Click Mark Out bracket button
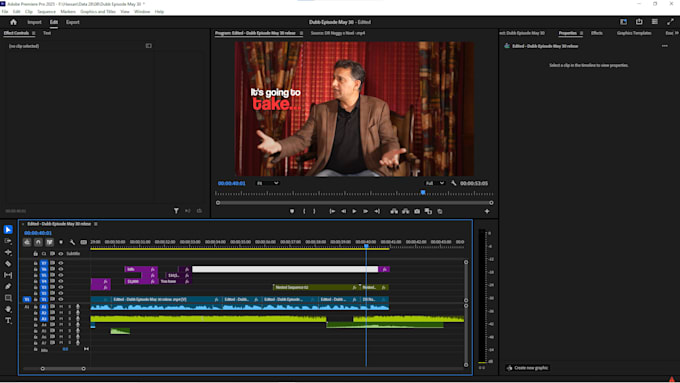 [314, 211]
